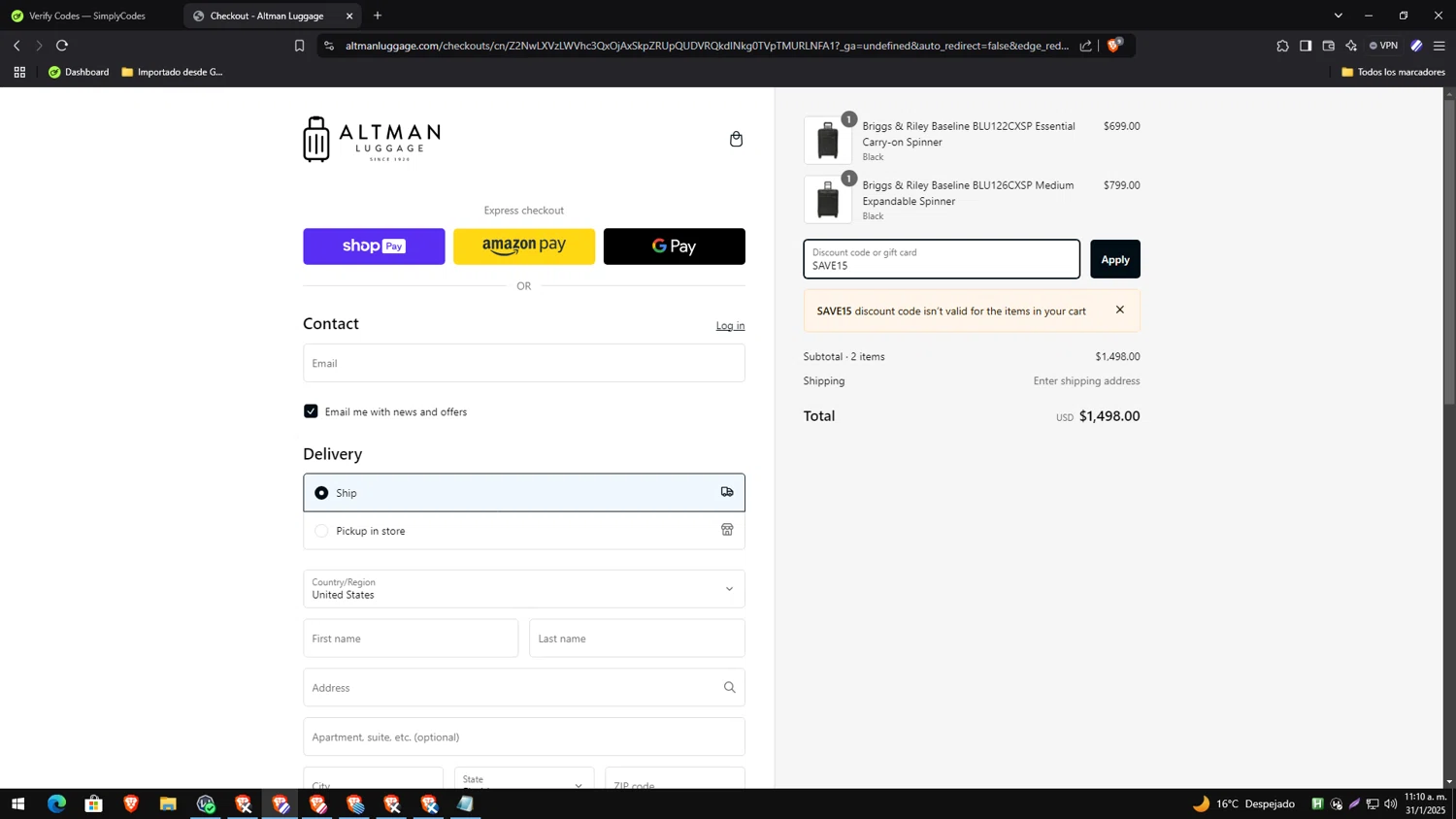Dismiss the SAVE15 invalid code message
This screenshot has width=1456, height=819.
(x=1119, y=310)
